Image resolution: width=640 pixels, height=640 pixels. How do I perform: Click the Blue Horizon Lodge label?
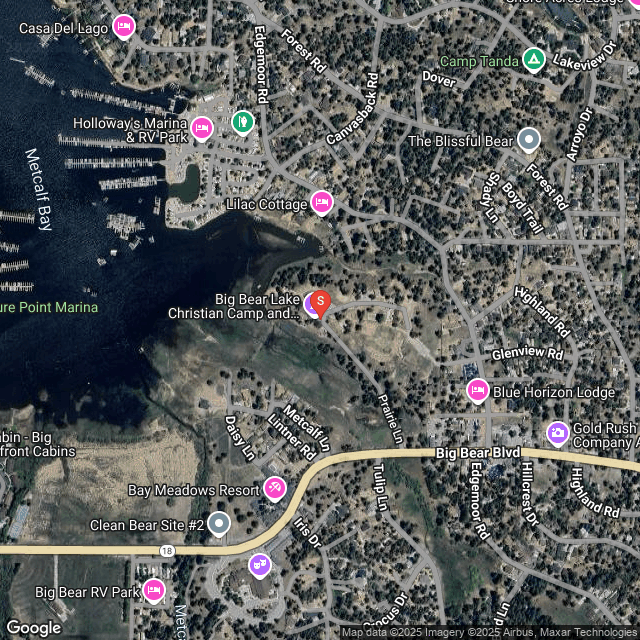[554, 392]
